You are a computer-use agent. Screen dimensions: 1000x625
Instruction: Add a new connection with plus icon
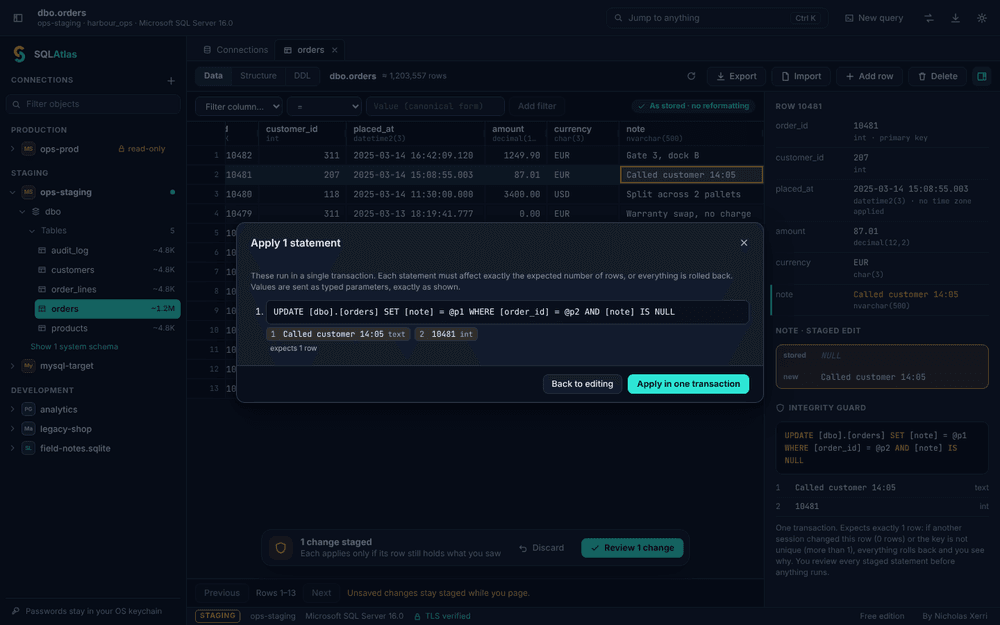(x=171, y=80)
